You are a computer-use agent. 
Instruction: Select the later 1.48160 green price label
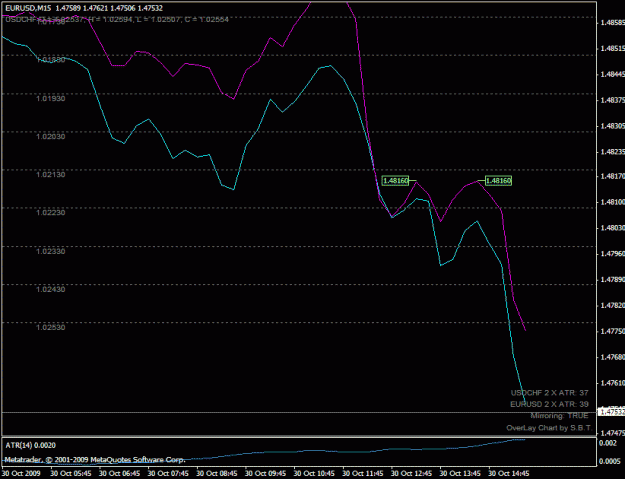(498, 181)
